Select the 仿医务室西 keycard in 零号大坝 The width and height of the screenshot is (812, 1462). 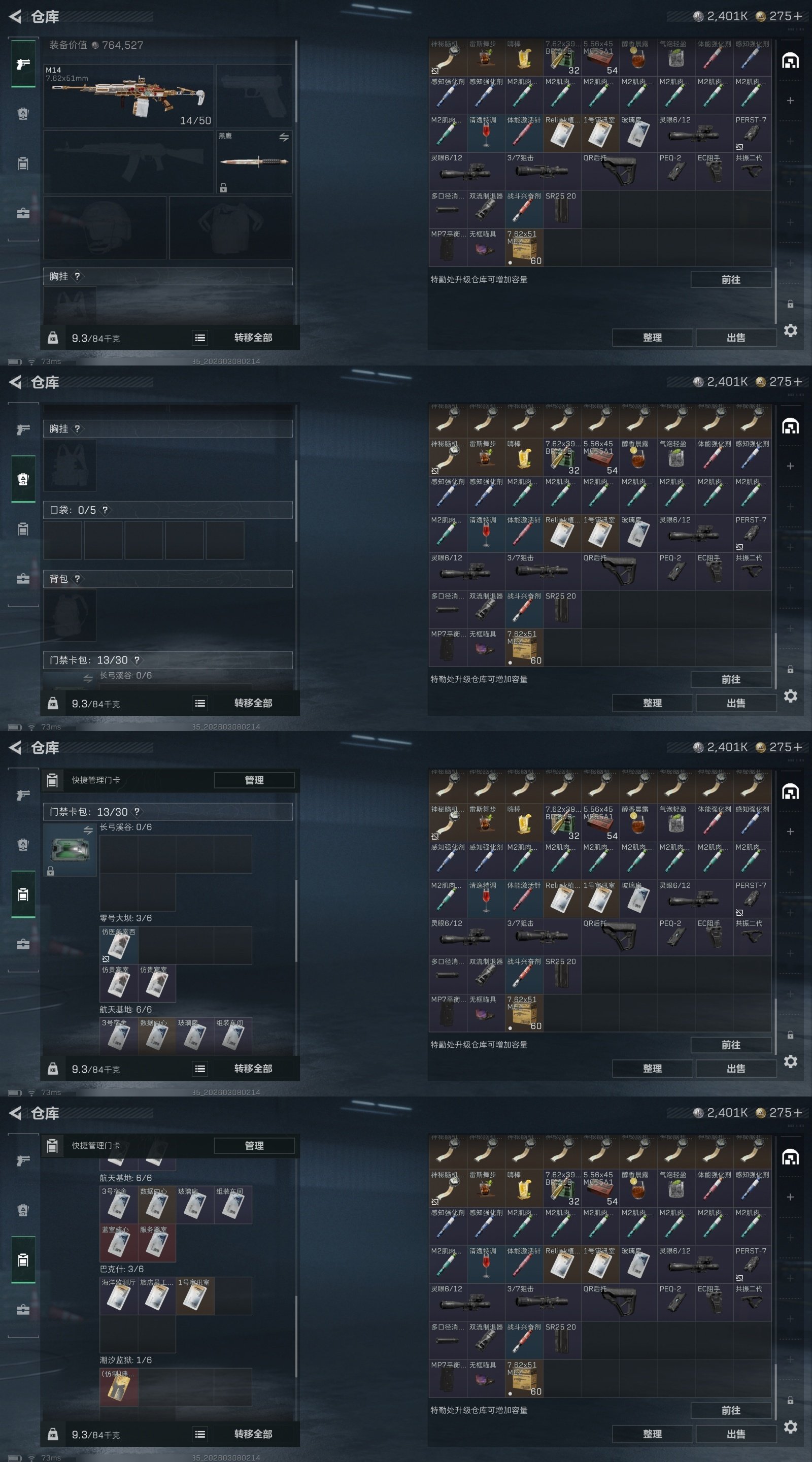click(119, 945)
